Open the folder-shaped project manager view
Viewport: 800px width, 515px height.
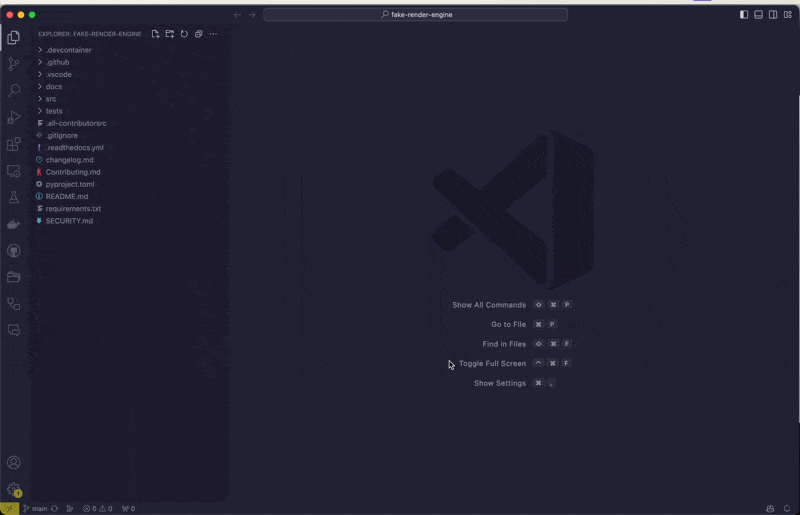[x=14, y=277]
